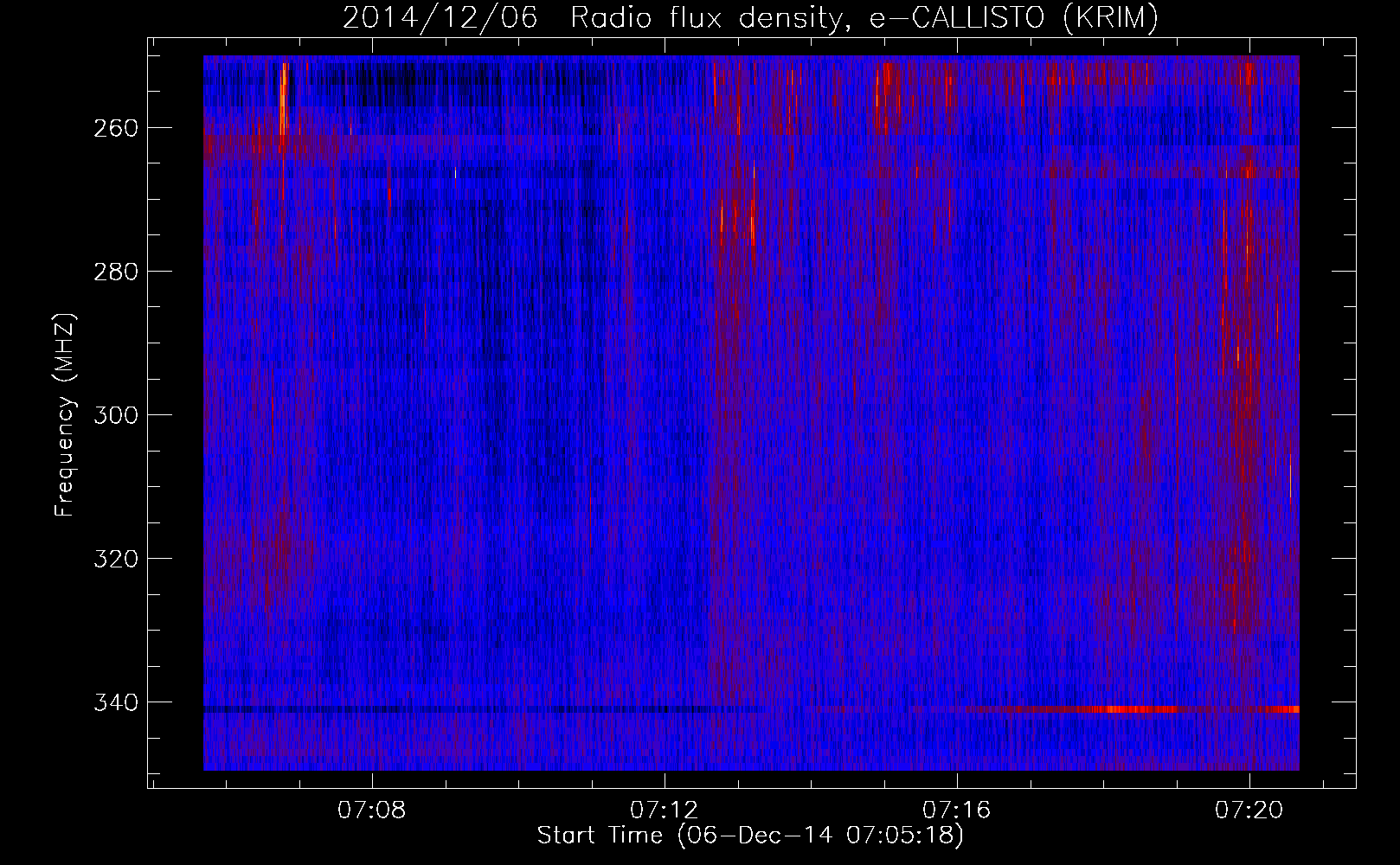Click the 07:08 time tick label
This screenshot has height=865, width=1400.
[372, 811]
